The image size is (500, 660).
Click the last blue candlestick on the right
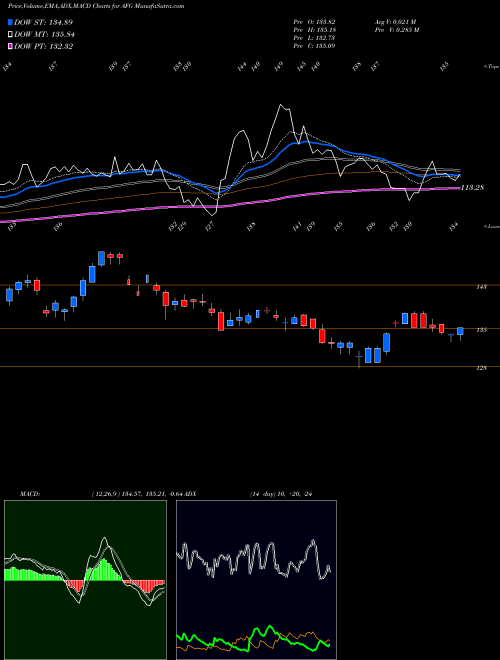[460, 331]
